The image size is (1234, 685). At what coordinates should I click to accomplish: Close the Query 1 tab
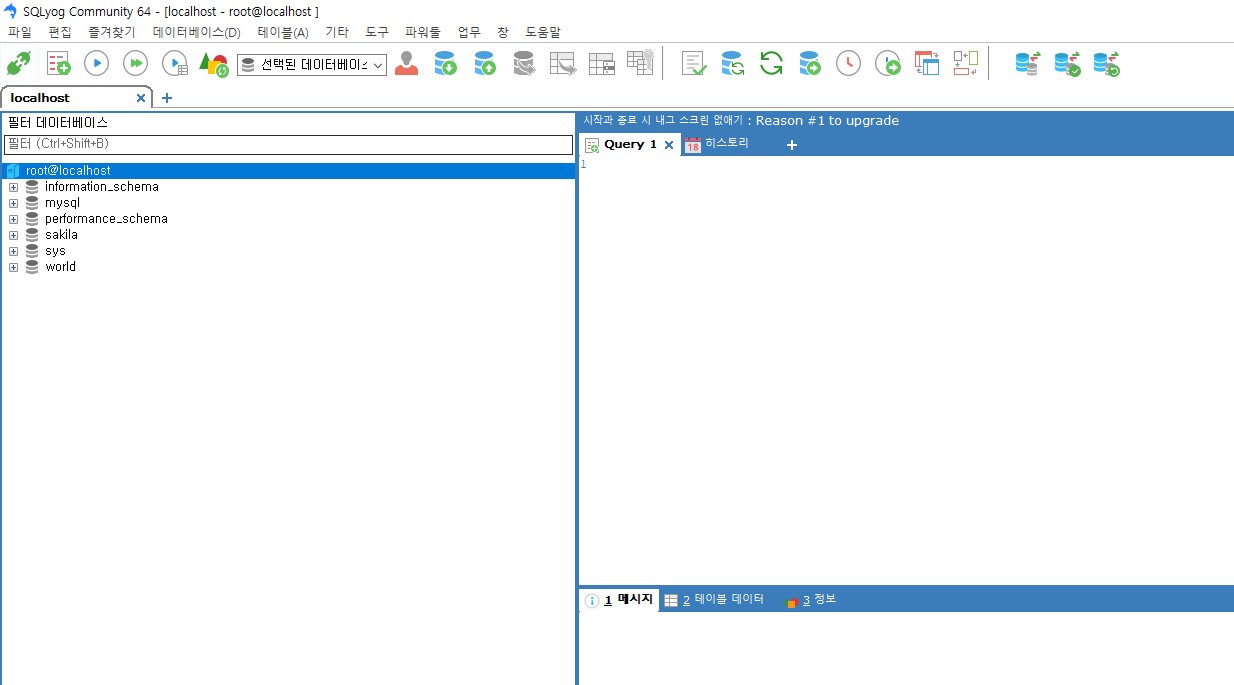[x=669, y=145]
